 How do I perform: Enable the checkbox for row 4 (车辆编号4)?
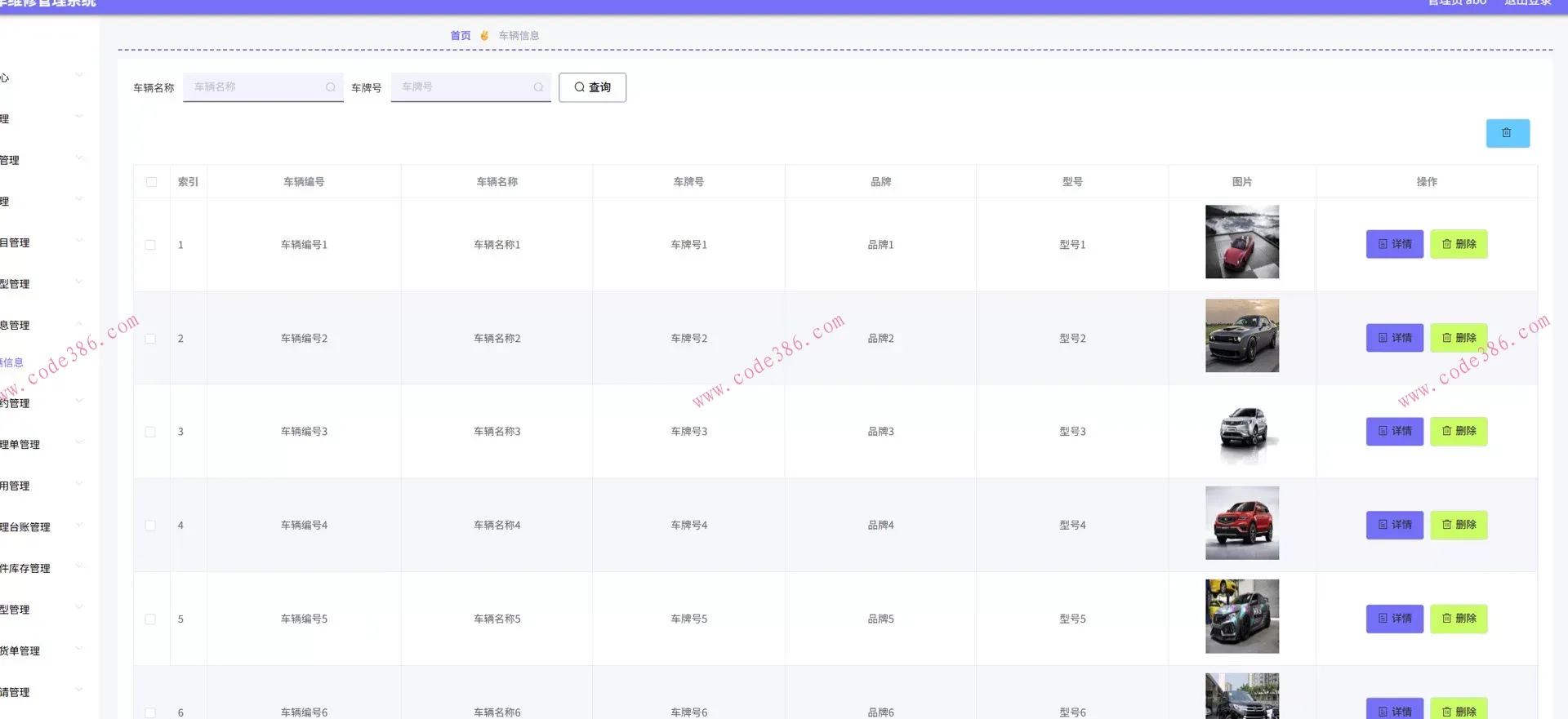click(150, 526)
